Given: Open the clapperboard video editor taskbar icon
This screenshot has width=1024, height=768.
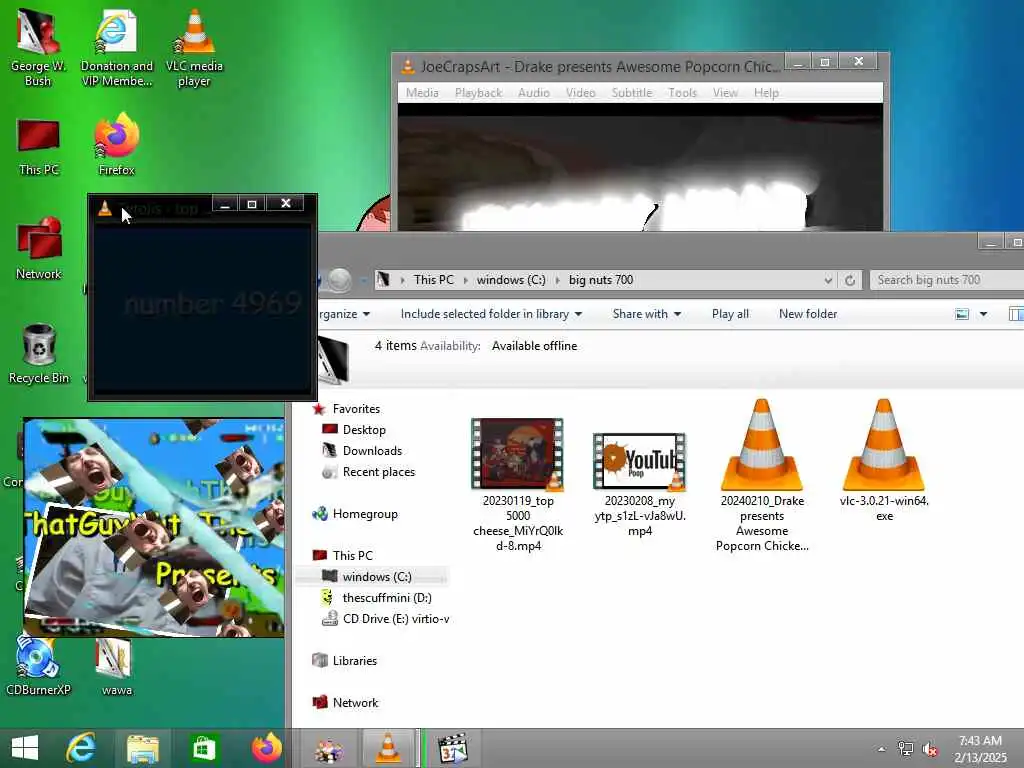Looking at the screenshot, I should click(x=453, y=748).
